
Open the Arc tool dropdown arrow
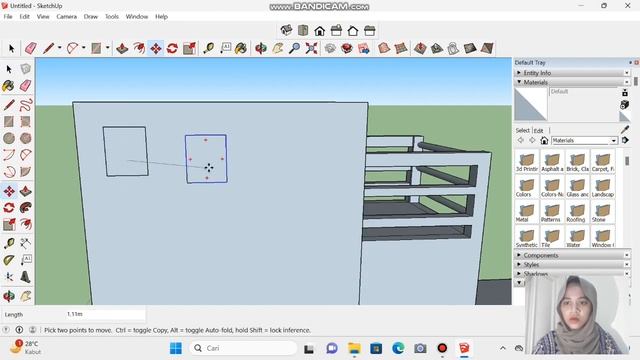84,48
